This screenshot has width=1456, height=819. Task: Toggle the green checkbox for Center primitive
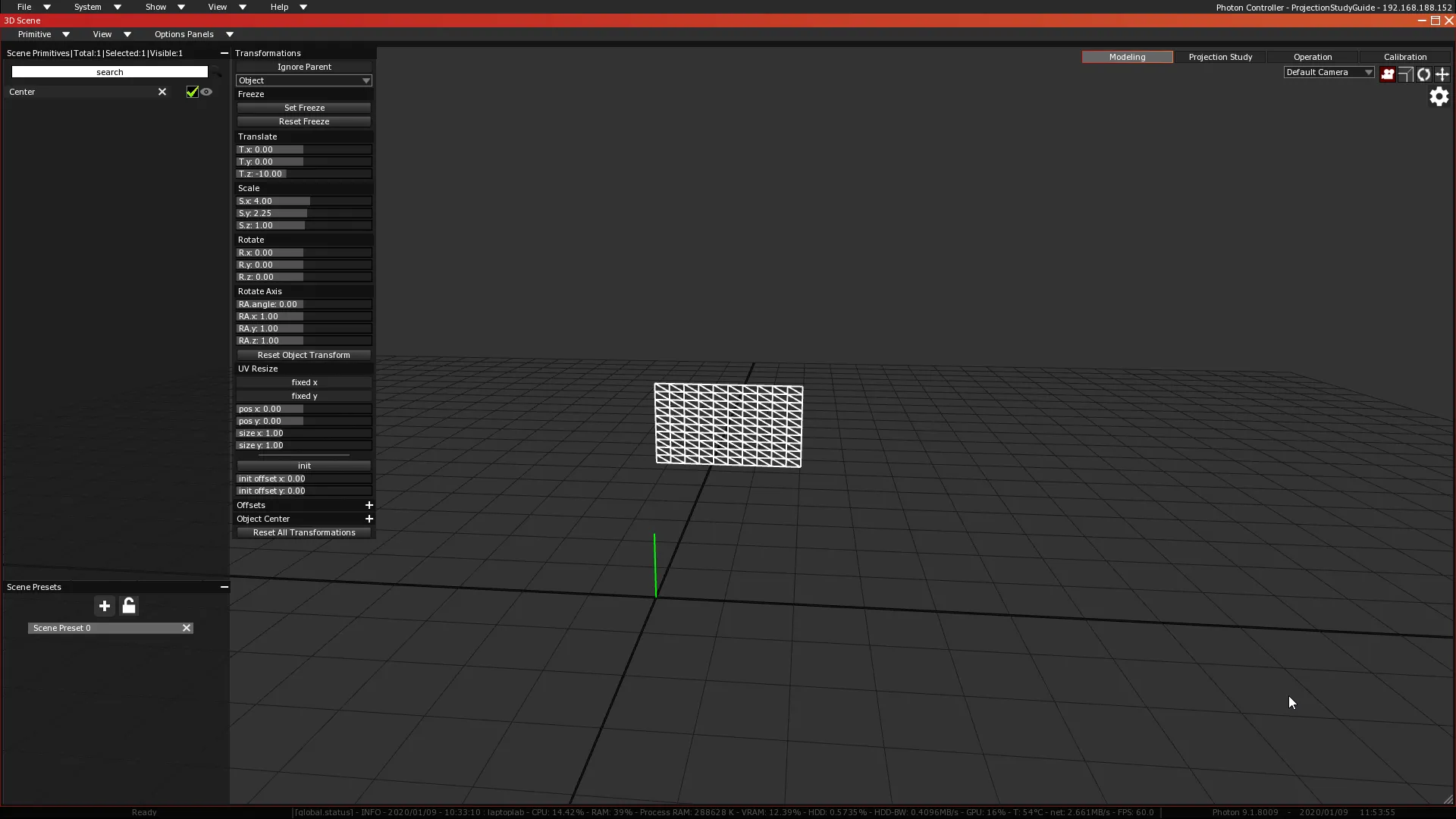[x=192, y=92]
